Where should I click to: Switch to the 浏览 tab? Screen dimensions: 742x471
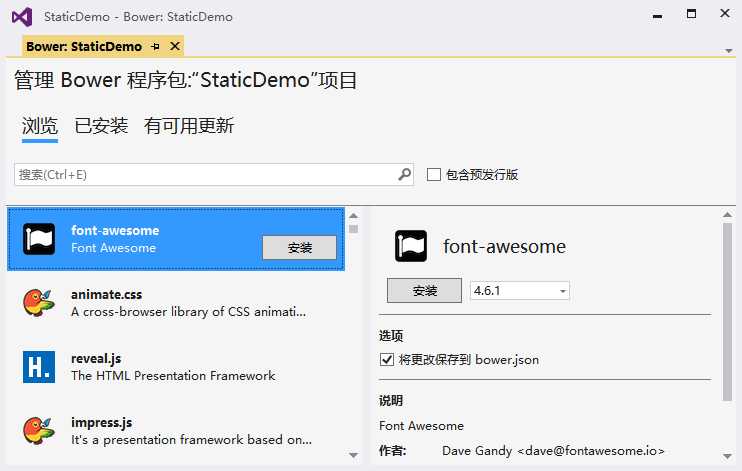(x=40, y=126)
